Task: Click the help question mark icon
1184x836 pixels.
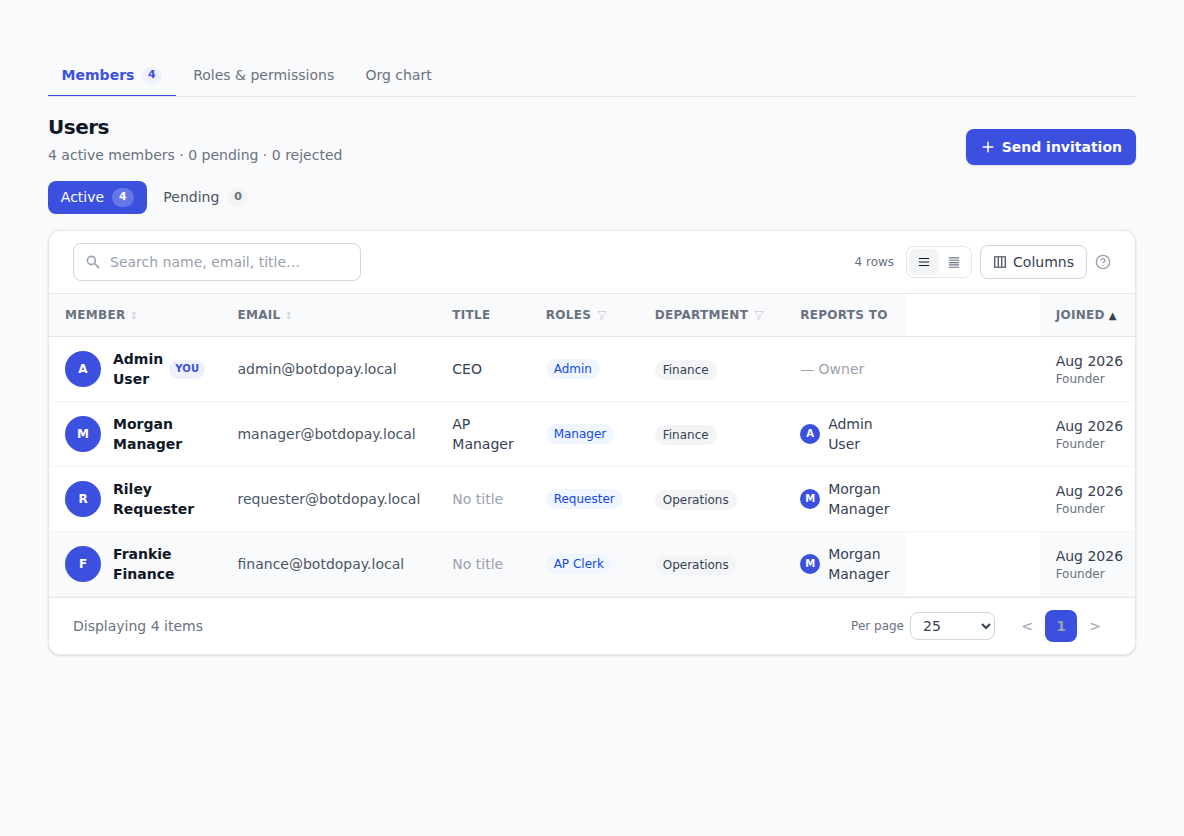Action: coord(1102,262)
